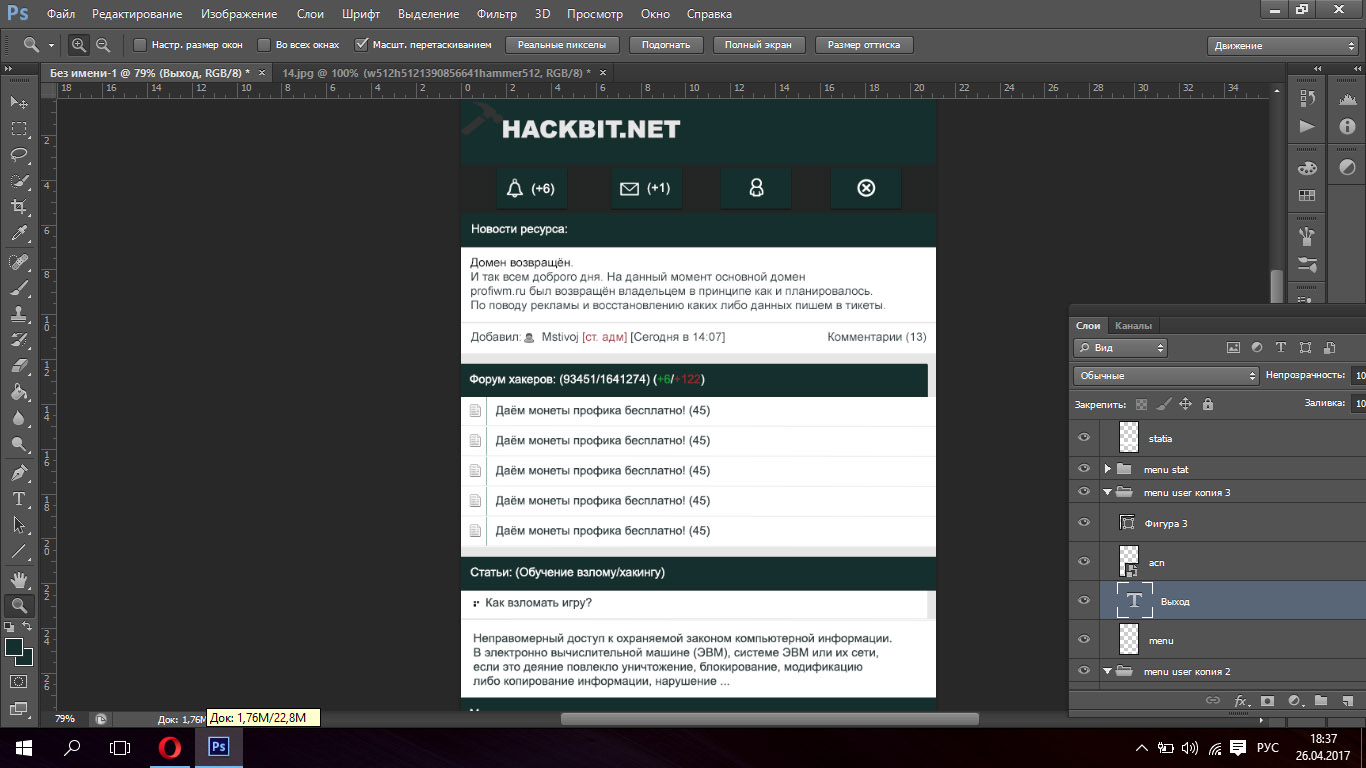Open the 'Фильтр' menu
The image size is (1366, 768).
point(497,14)
